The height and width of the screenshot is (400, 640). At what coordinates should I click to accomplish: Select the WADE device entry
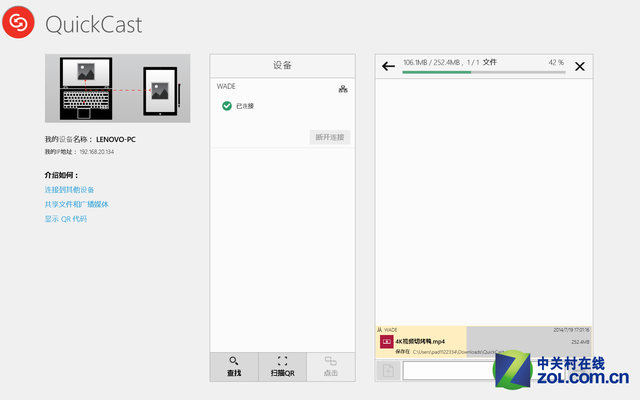[227, 88]
